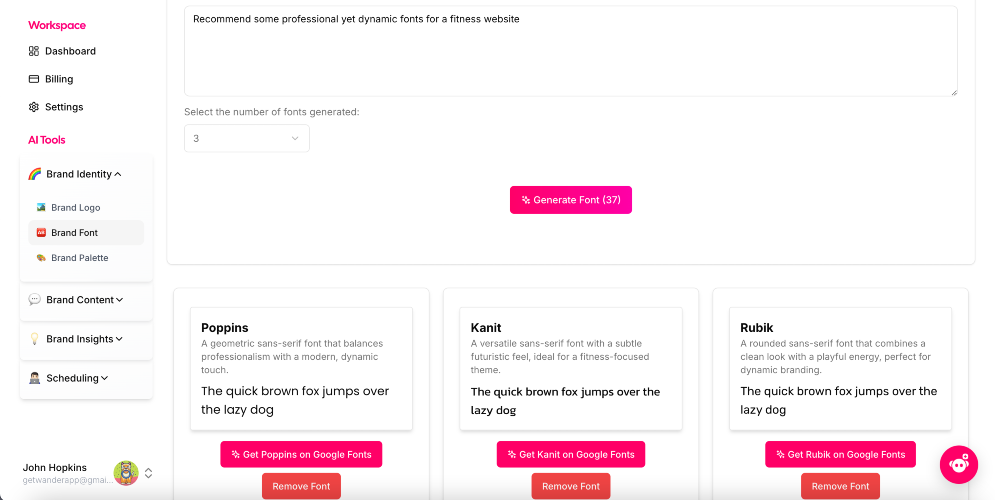The image size is (995, 500).
Task: Click Get Poppins on Google Fonts
Action: click(301, 454)
